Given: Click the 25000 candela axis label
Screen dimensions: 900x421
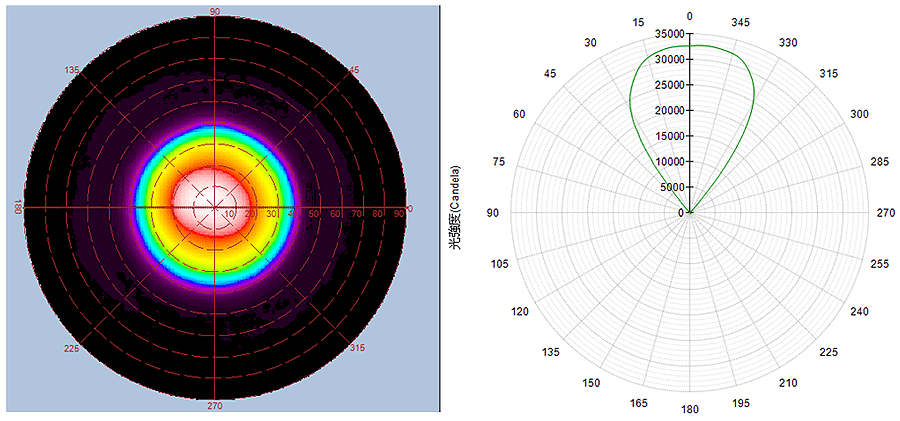Looking at the screenshot, I should tap(662, 85).
